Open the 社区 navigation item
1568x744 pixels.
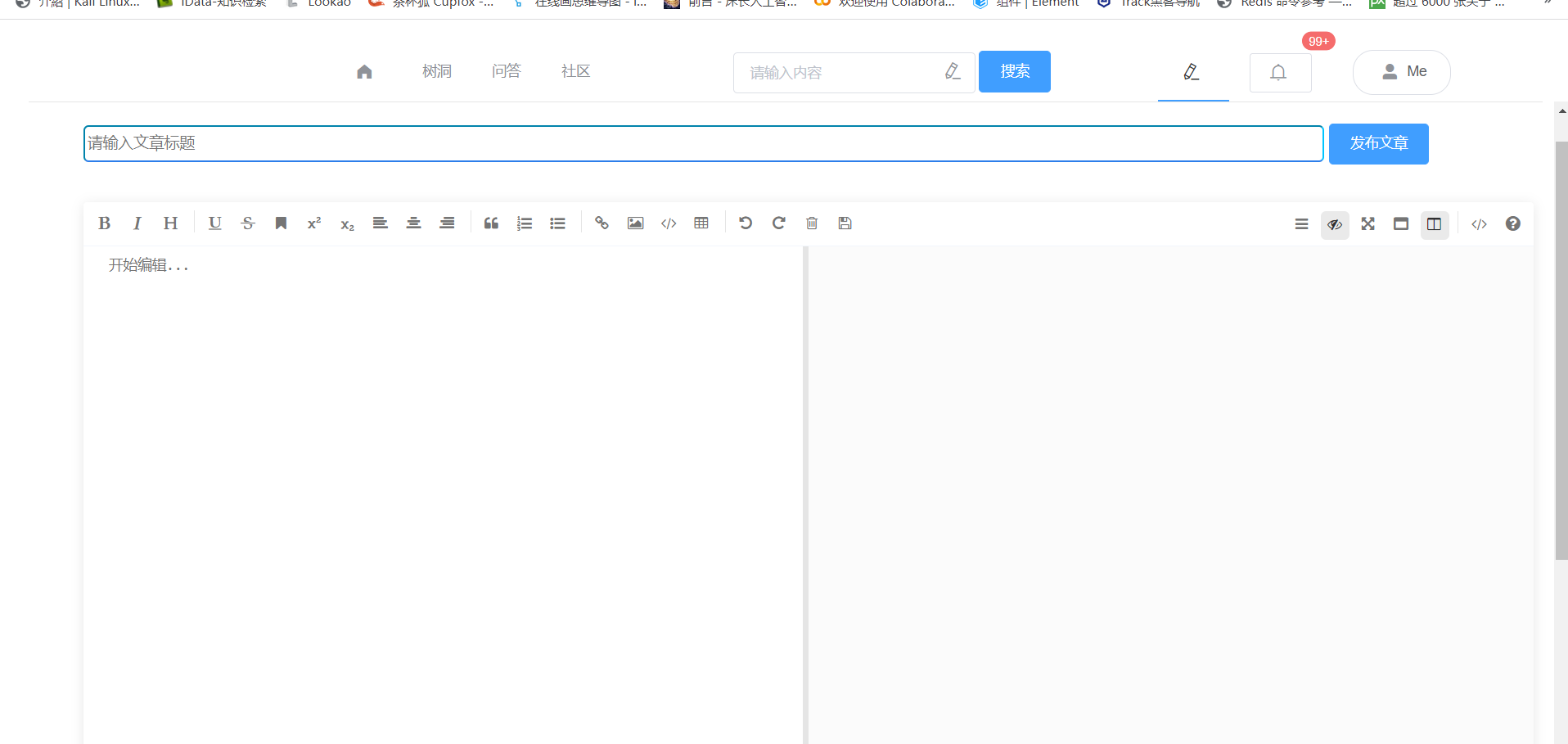pyautogui.click(x=575, y=71)
